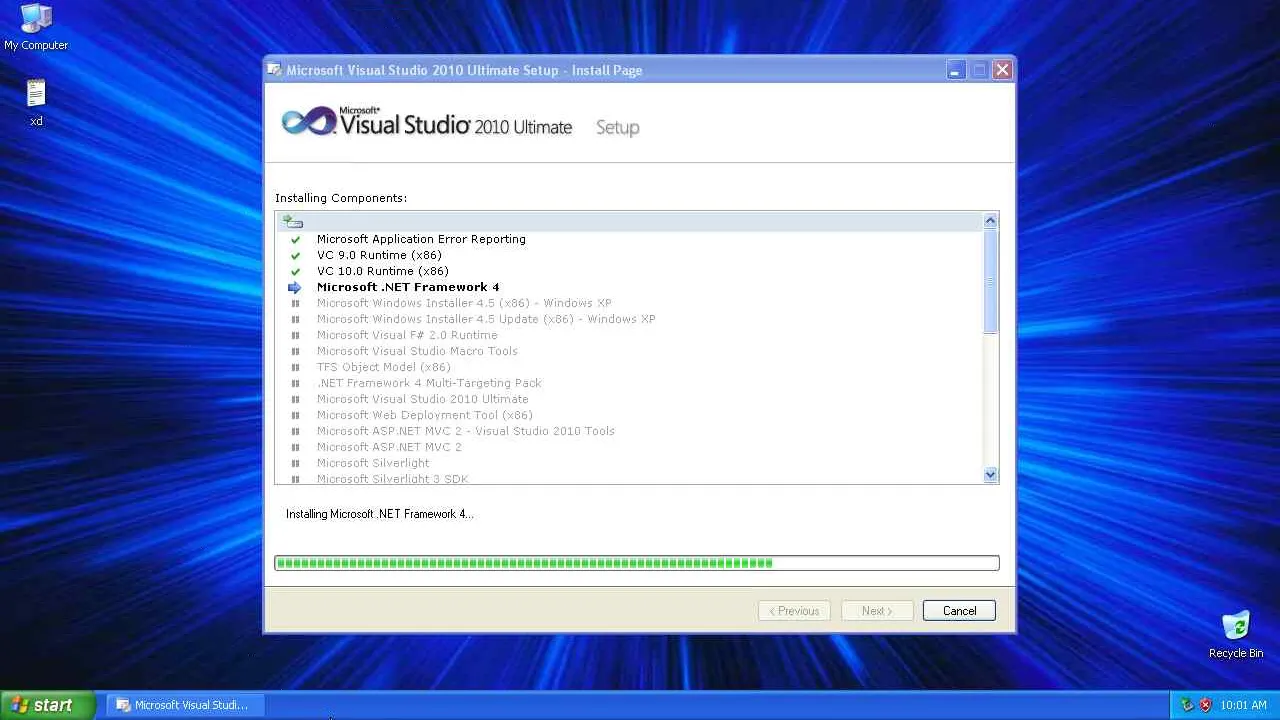Click the pending icon beside the plain Microsoft ASP.NET MVC 2 row
The height and width of the screenshot is (720, 1280).
(x=295, y=448)
